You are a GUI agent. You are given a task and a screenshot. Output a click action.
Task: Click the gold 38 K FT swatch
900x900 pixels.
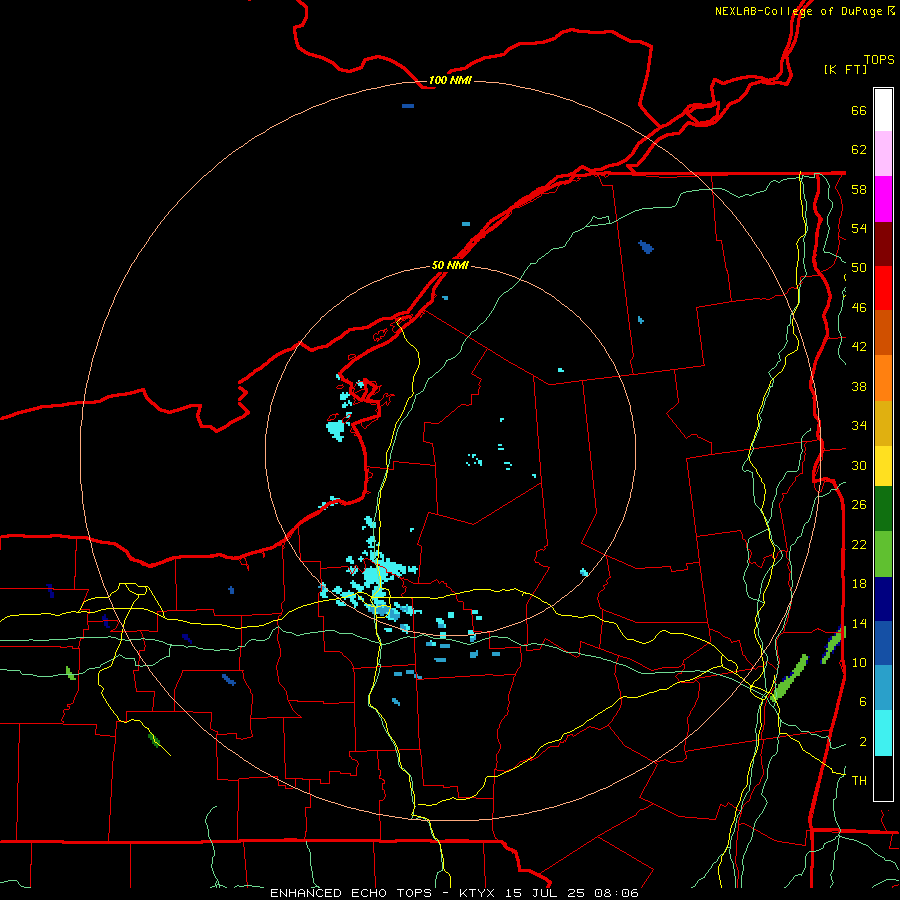point(883,422)
